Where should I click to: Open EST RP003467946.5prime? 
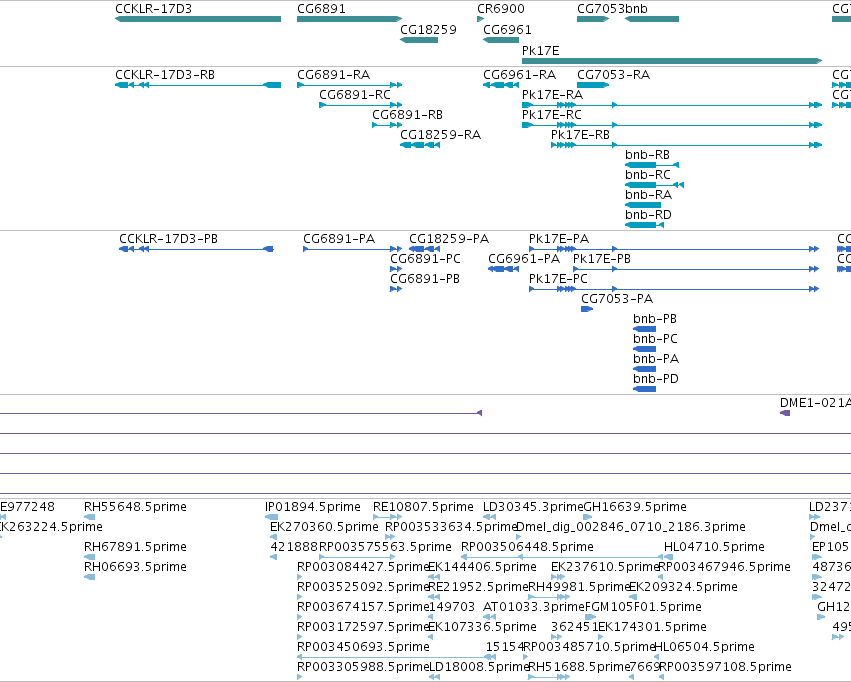pos(724,568)
